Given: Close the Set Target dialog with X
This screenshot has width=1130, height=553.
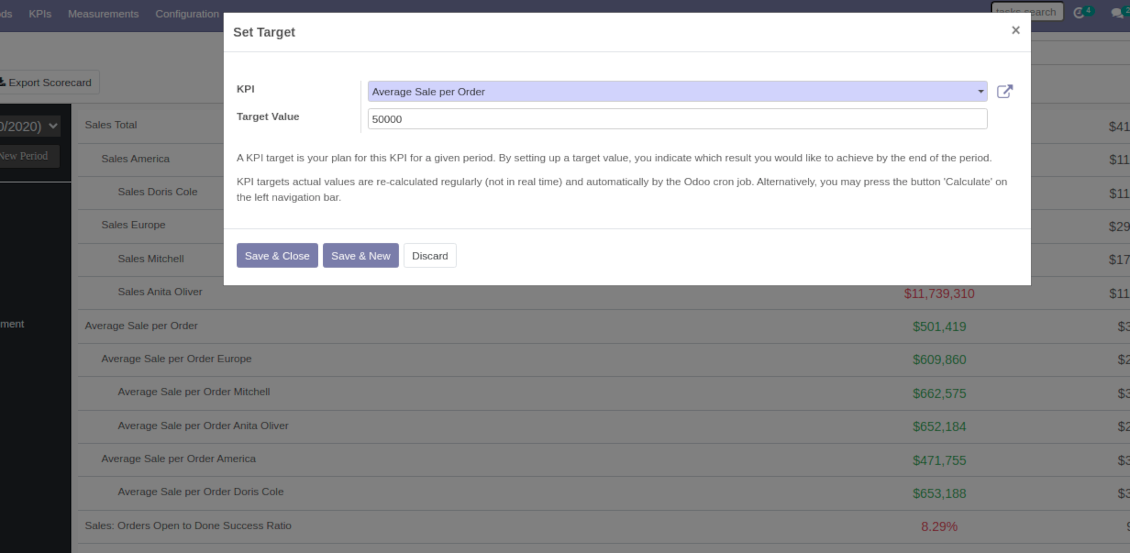Looking at the screenshot, I should click(1015, 31).
